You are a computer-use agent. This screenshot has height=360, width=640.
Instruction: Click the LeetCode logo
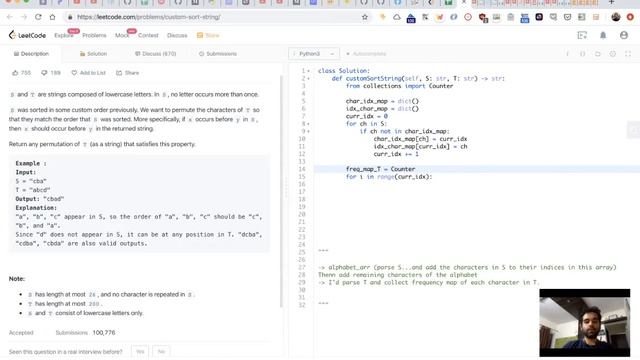pyautogui.click(x=27, y=36)
